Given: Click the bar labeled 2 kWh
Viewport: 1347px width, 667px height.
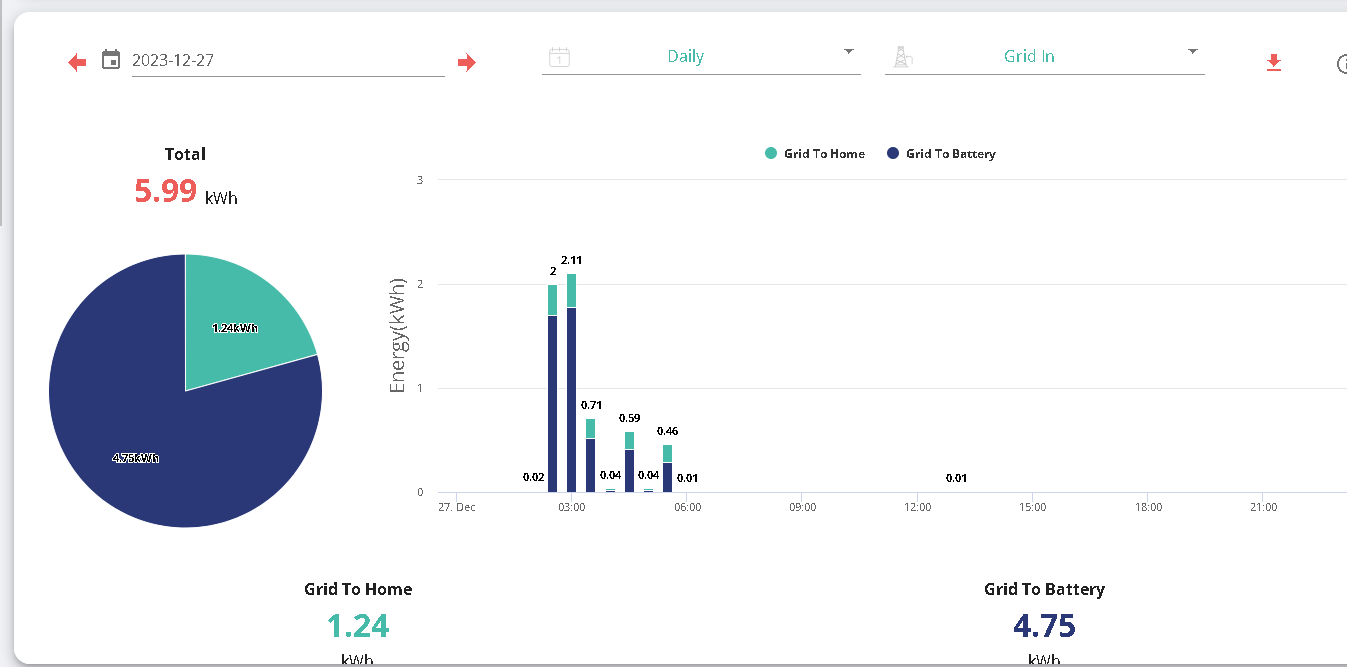Looking at the screenshot, I should (552, 388).
